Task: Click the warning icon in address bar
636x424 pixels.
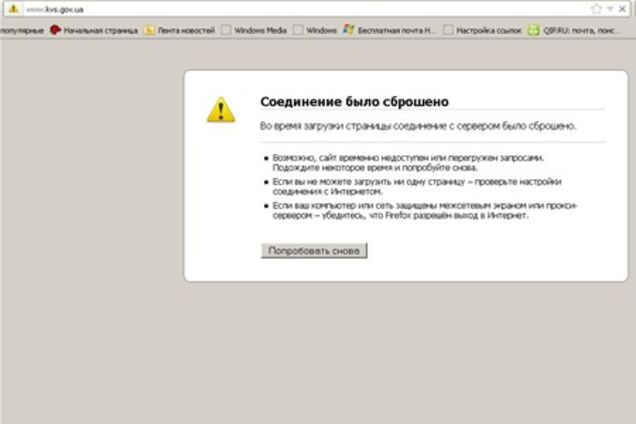Action: pos(13,9)
